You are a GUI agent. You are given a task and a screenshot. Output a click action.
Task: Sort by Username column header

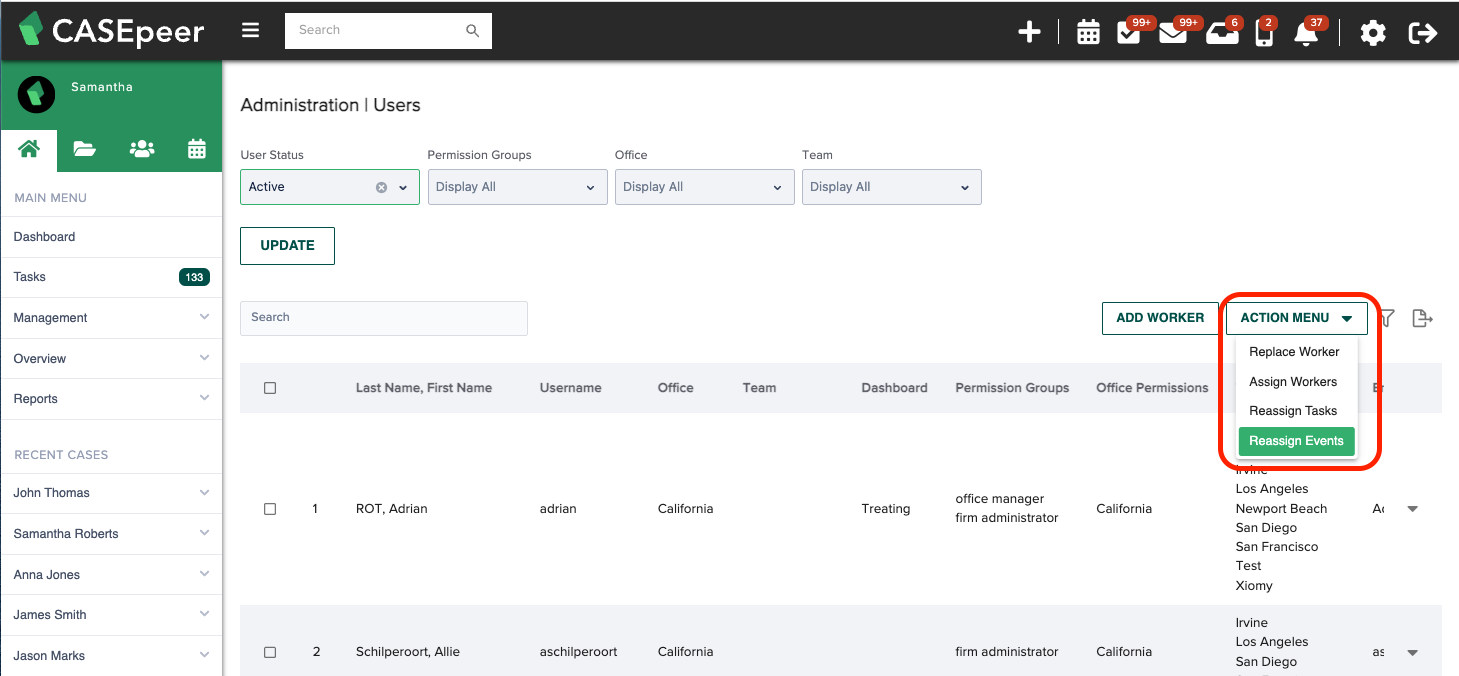click(570, 388)
